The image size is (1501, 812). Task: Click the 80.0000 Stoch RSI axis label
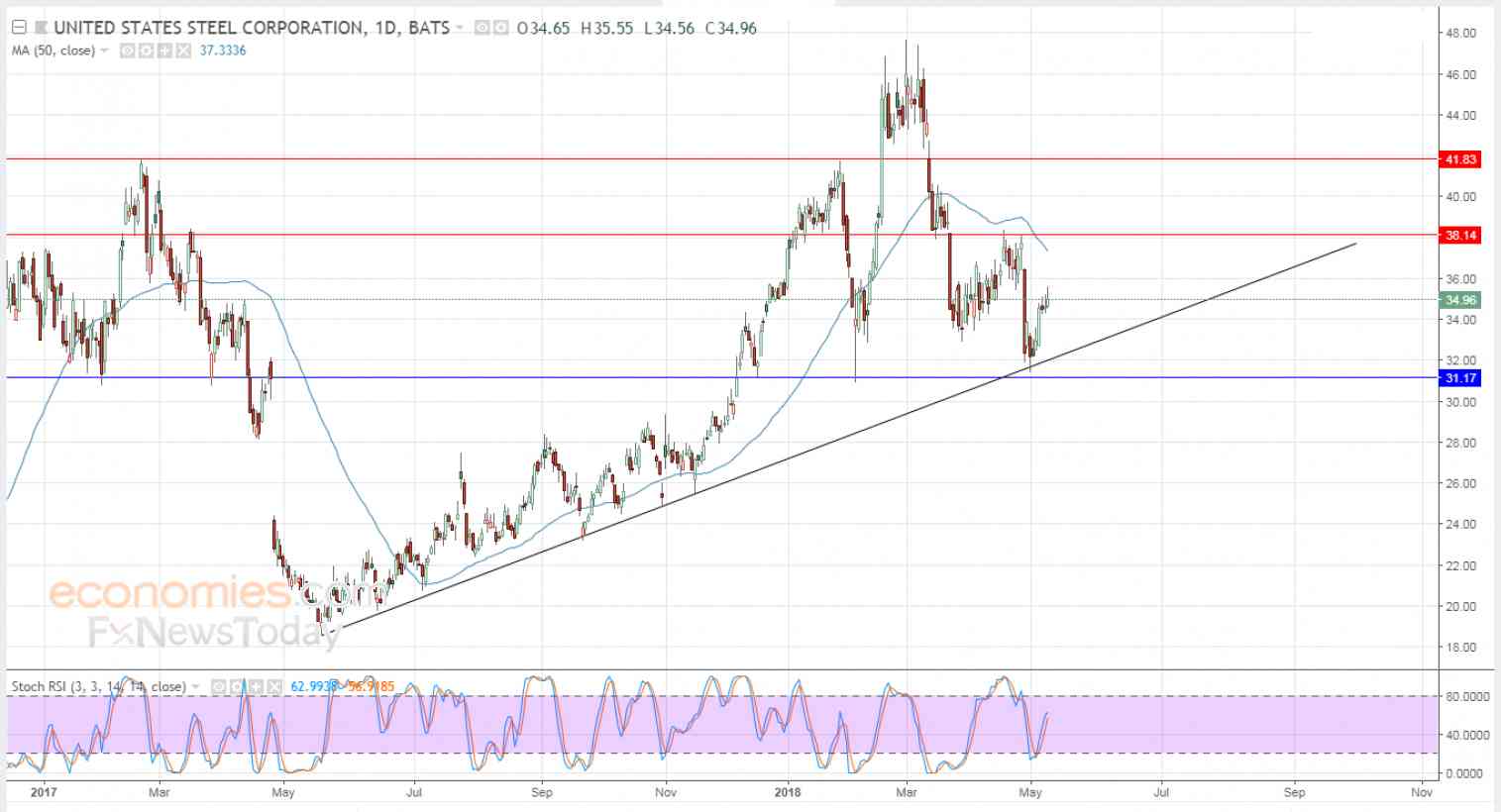pyautogui.click(x=1467, y=697)
